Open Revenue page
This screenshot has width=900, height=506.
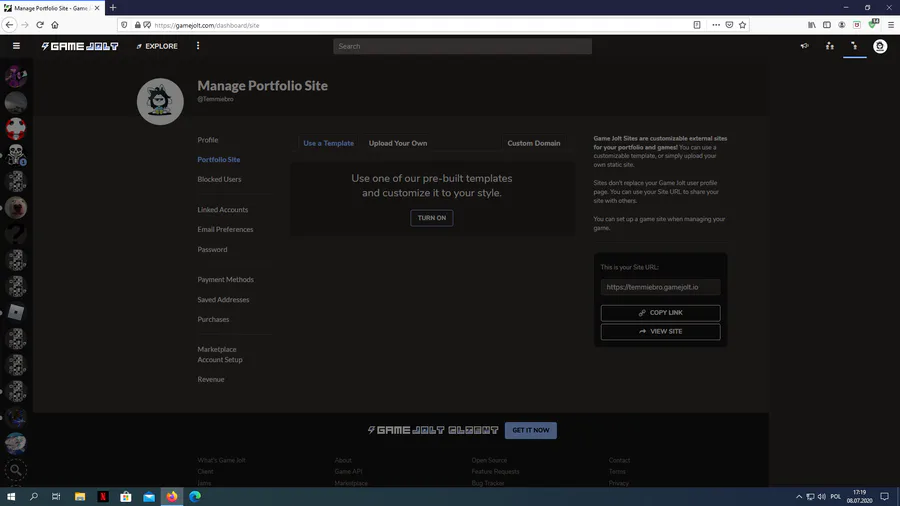[211, 379]
